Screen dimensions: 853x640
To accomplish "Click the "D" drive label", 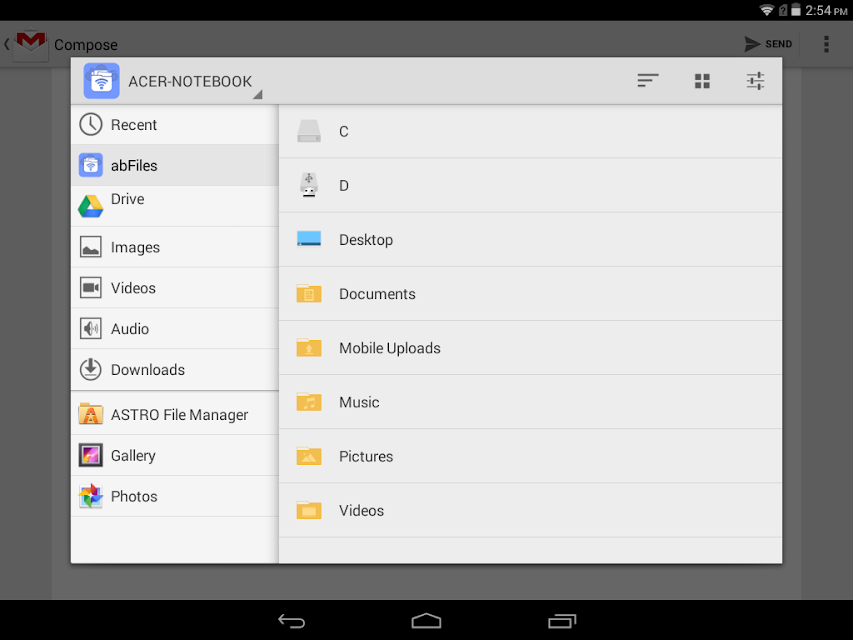I will coord(344,186).
